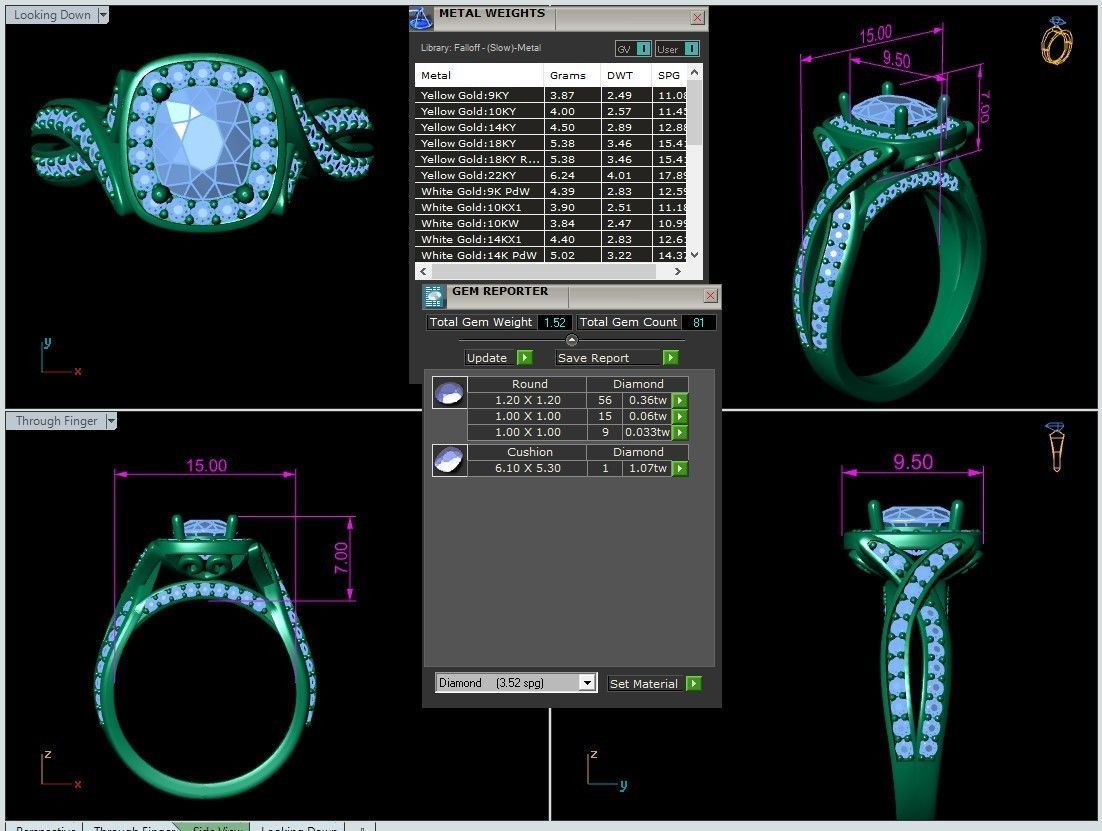Click green arrow beside 0.033tw
The image size is (1102, 831).
(x=680, y=432)
